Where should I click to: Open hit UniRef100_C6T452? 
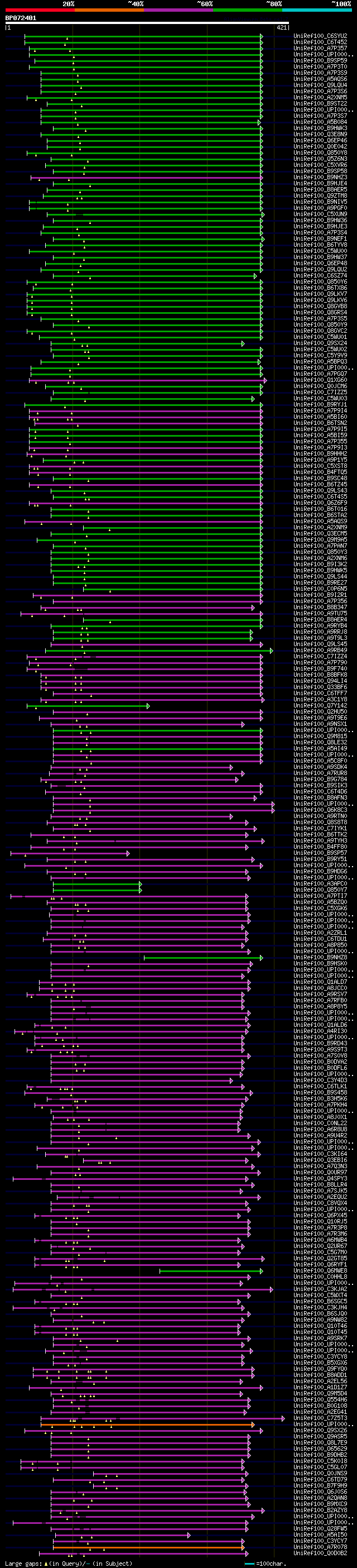[321, 42]
